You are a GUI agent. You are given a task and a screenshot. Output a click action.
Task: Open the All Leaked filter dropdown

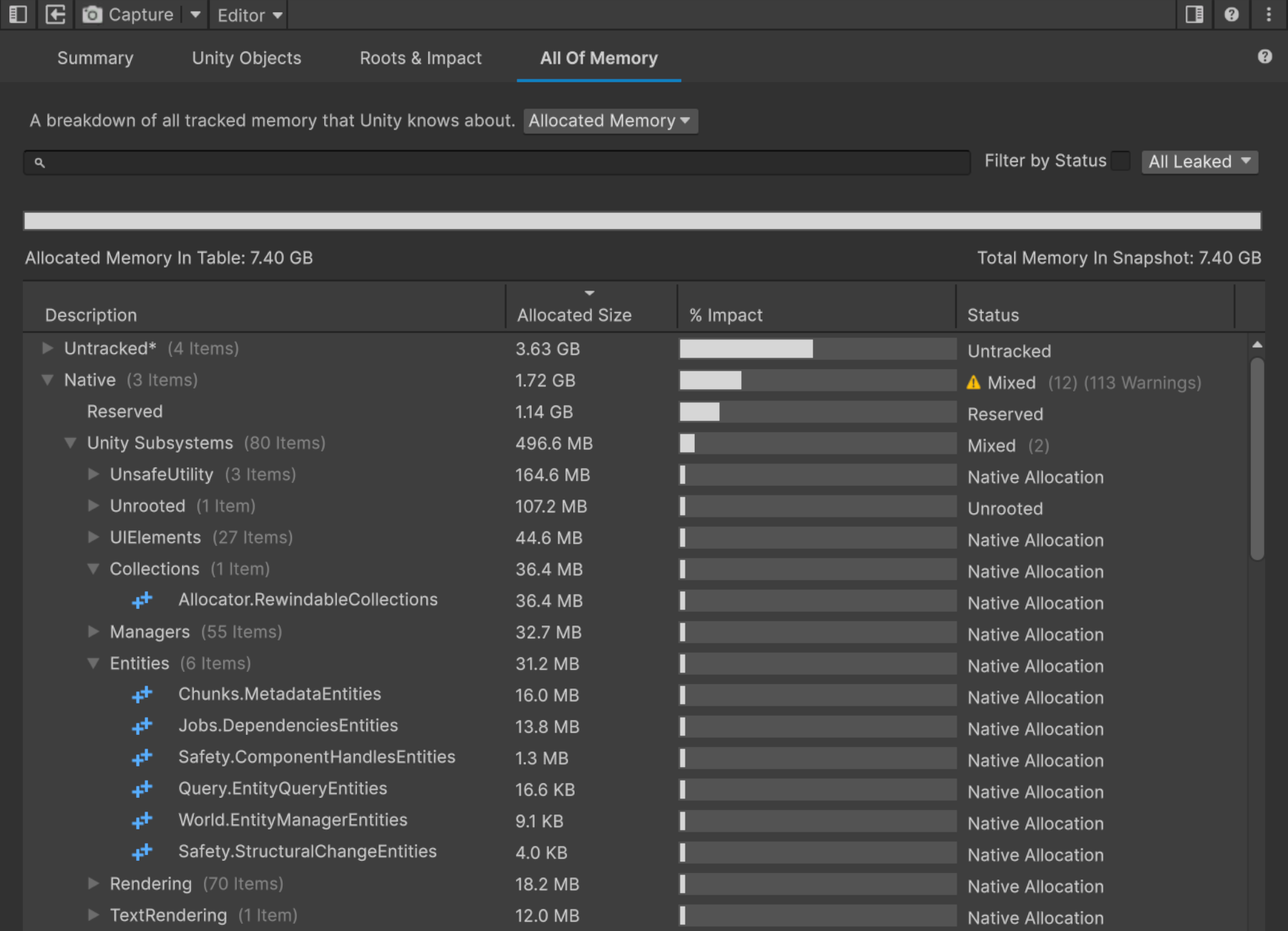coord(1199,162)
